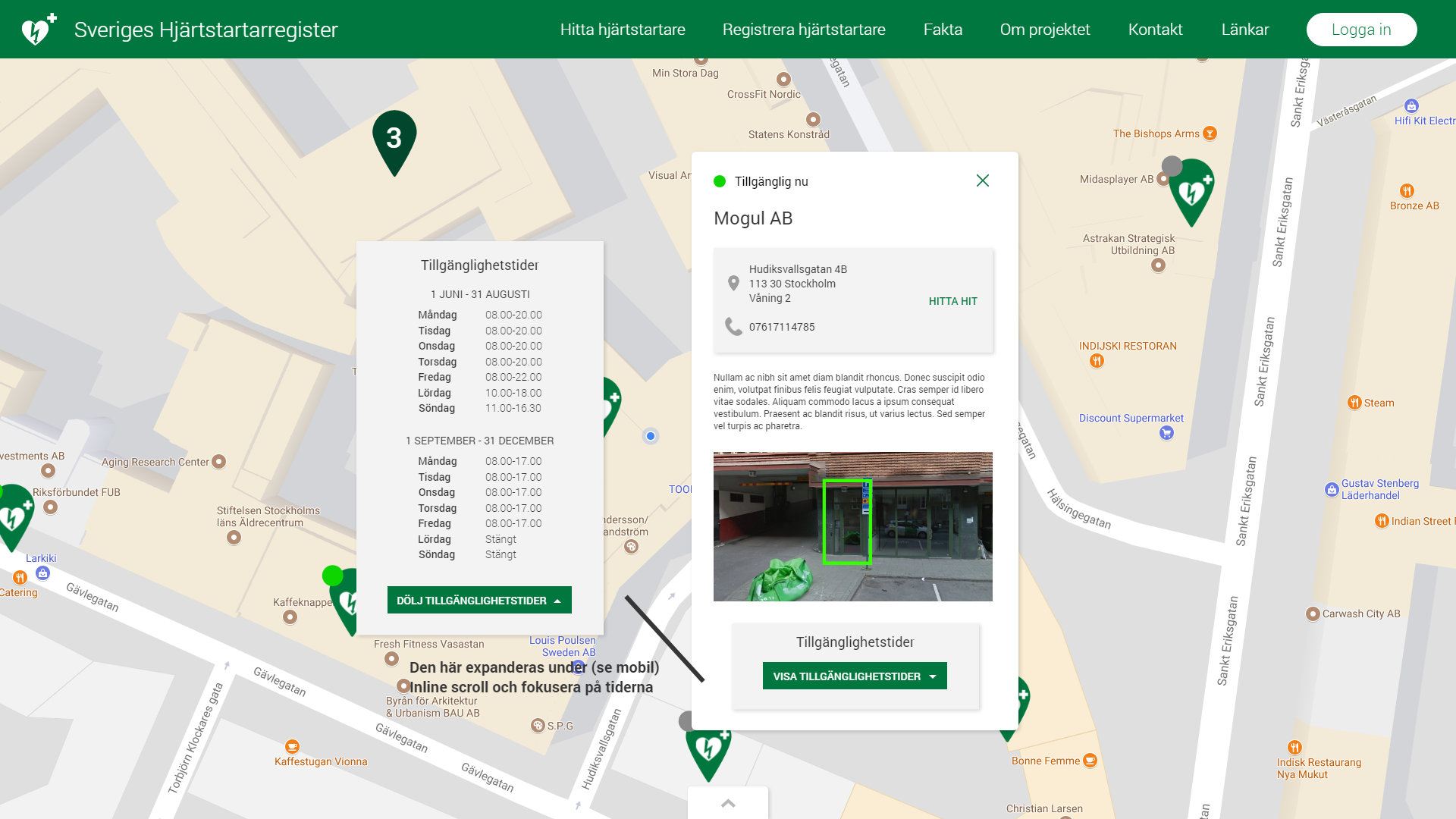Click Statens Konstråd map pin
Viewport: 1456px width, 819px height.
[813, 120]
